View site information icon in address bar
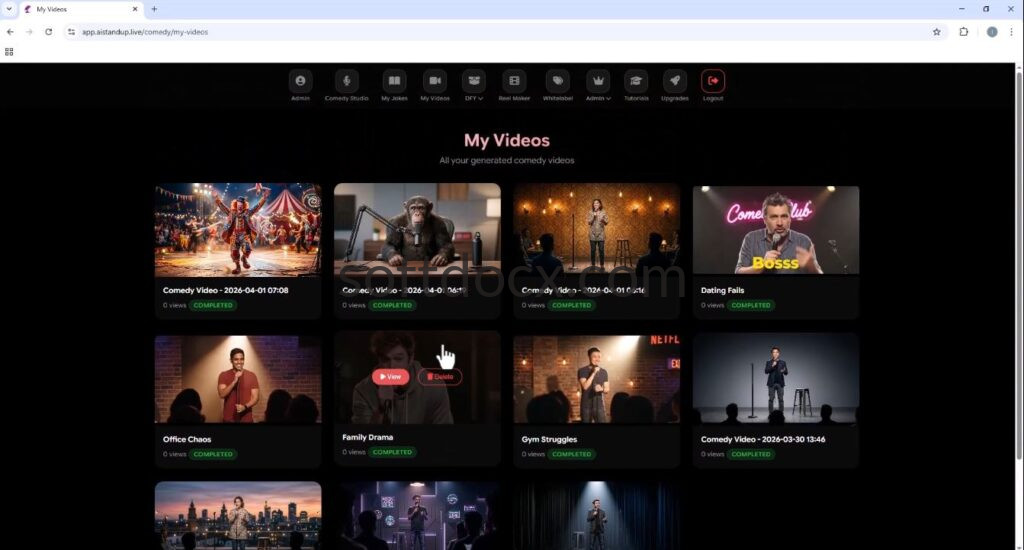The width and height of the screenshot is (1024, 550). [71, 31]
